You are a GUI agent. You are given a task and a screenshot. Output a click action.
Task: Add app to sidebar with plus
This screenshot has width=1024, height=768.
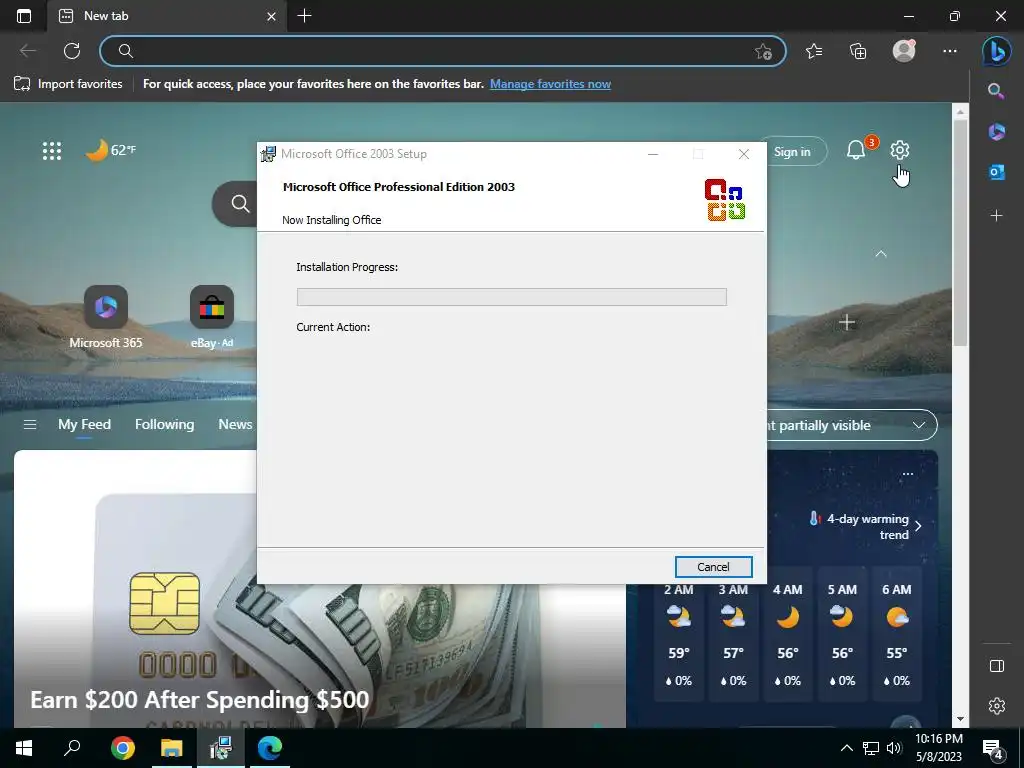coord(996,215)
